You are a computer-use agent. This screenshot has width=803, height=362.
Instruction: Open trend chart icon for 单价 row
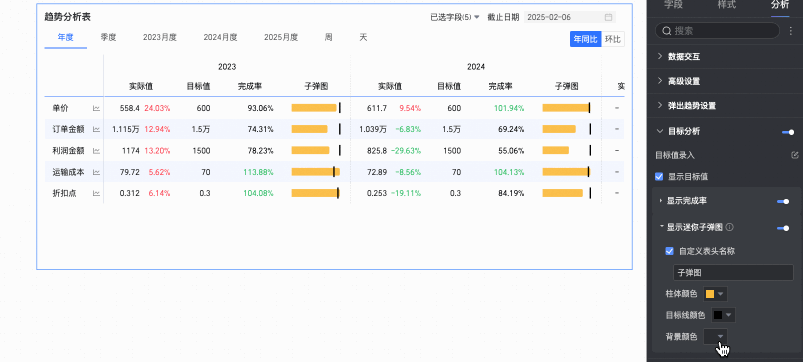click(x=96, y=109)
